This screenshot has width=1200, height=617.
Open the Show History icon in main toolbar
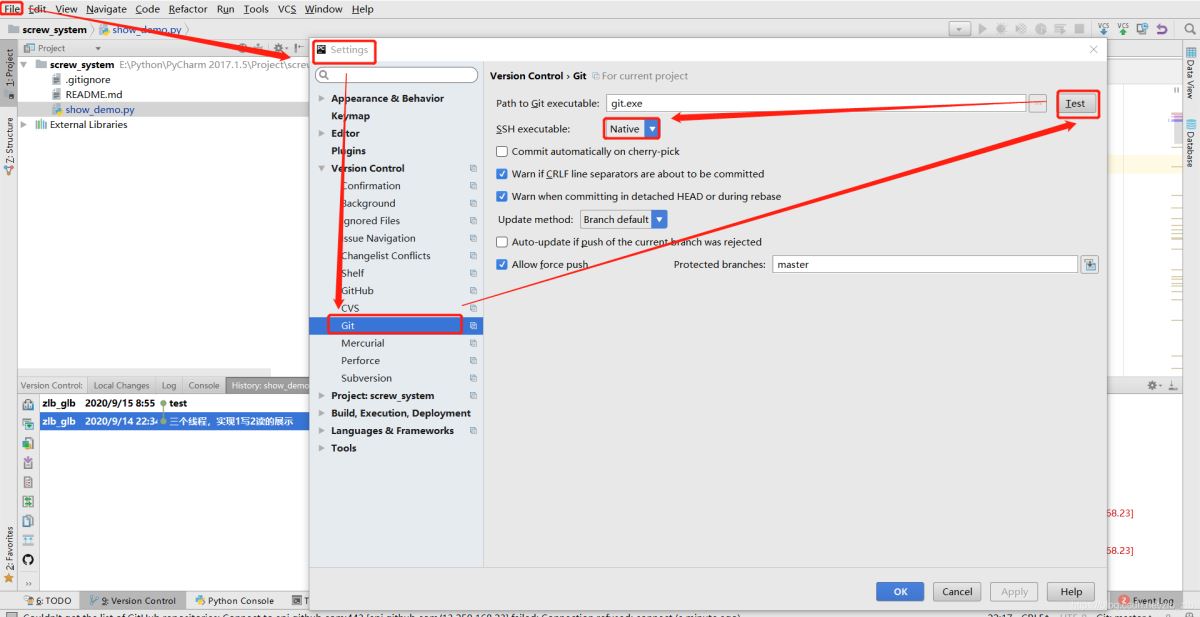click(x=1142, y=29)
